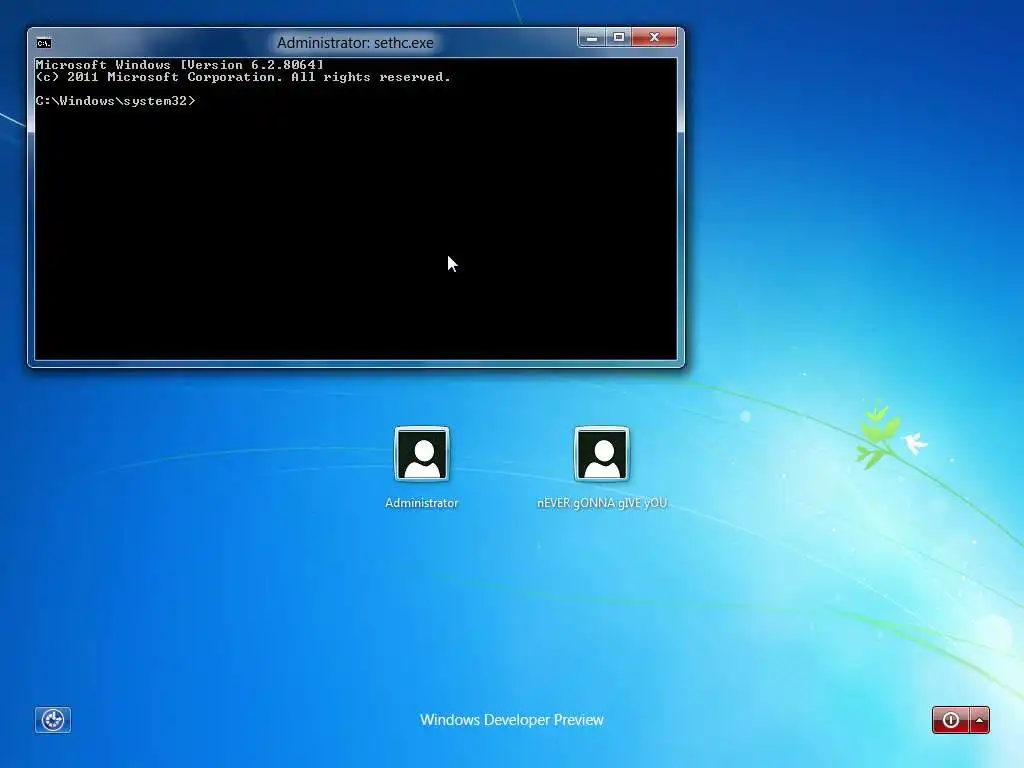Close the Administrator: sethc.exe window

click(654, 38)
